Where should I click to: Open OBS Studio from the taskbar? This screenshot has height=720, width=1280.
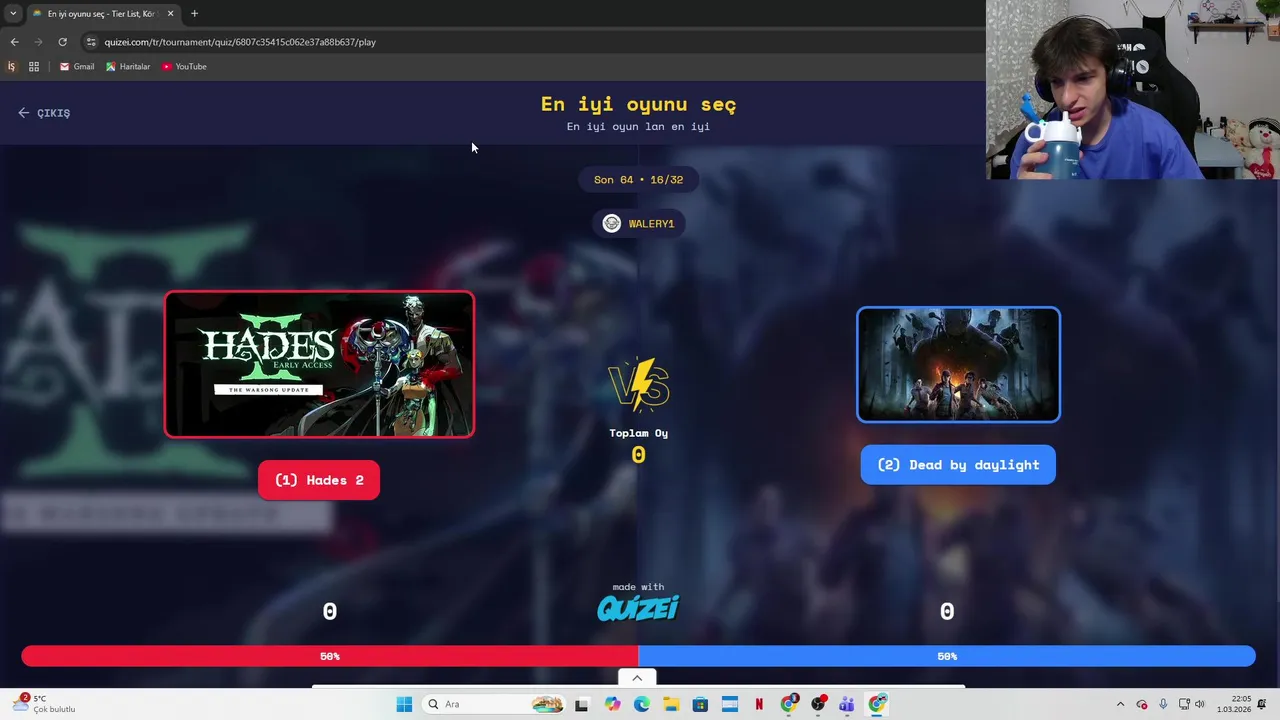tap(818, 704)
